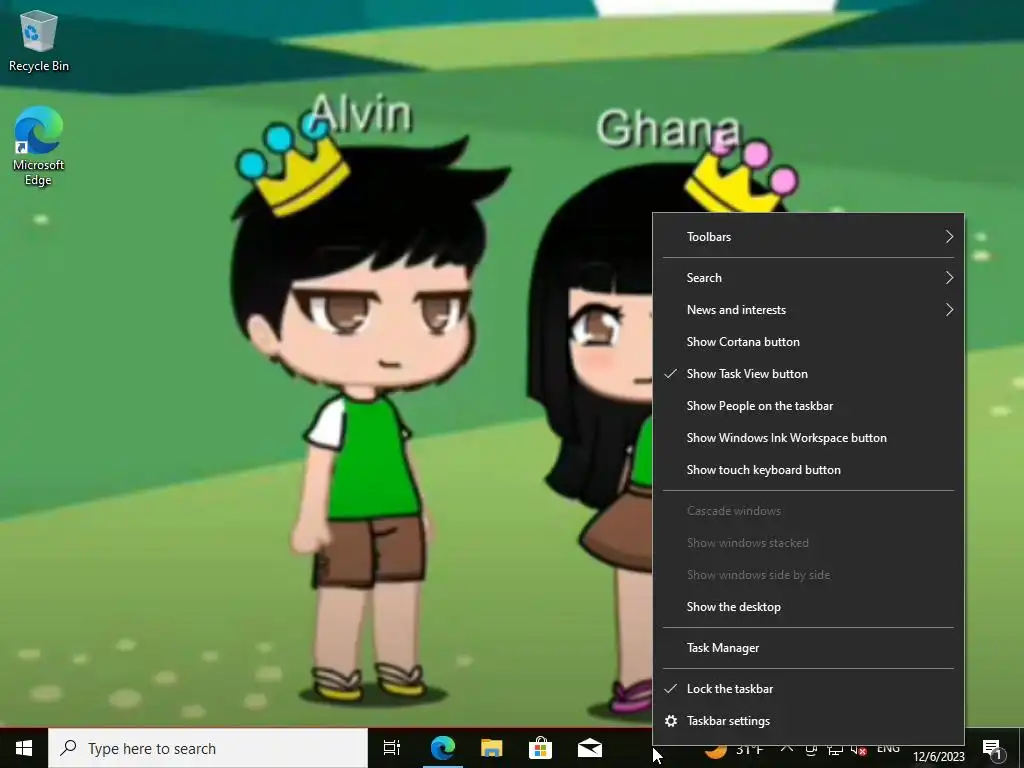
Task: Expand the Search submenu
Action: point(808,278)
